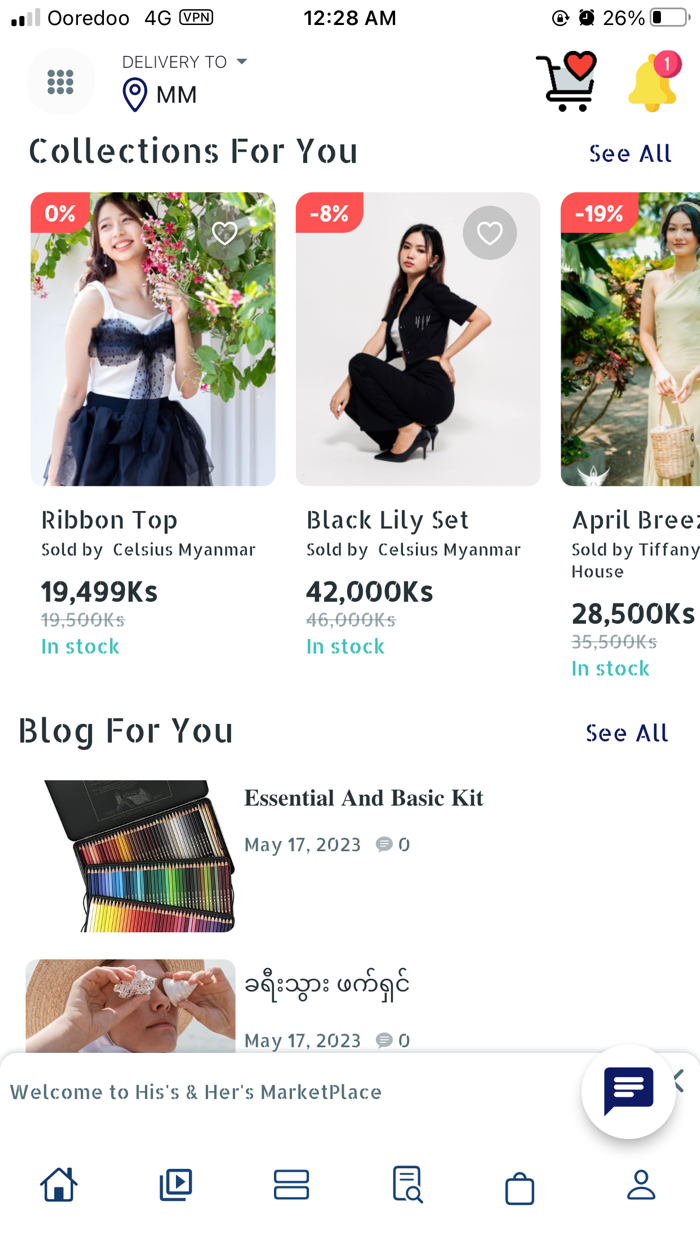Screen dimensions: 700x1244
Task: Select the Home icon in bottom navigation
Action: 58,1185
